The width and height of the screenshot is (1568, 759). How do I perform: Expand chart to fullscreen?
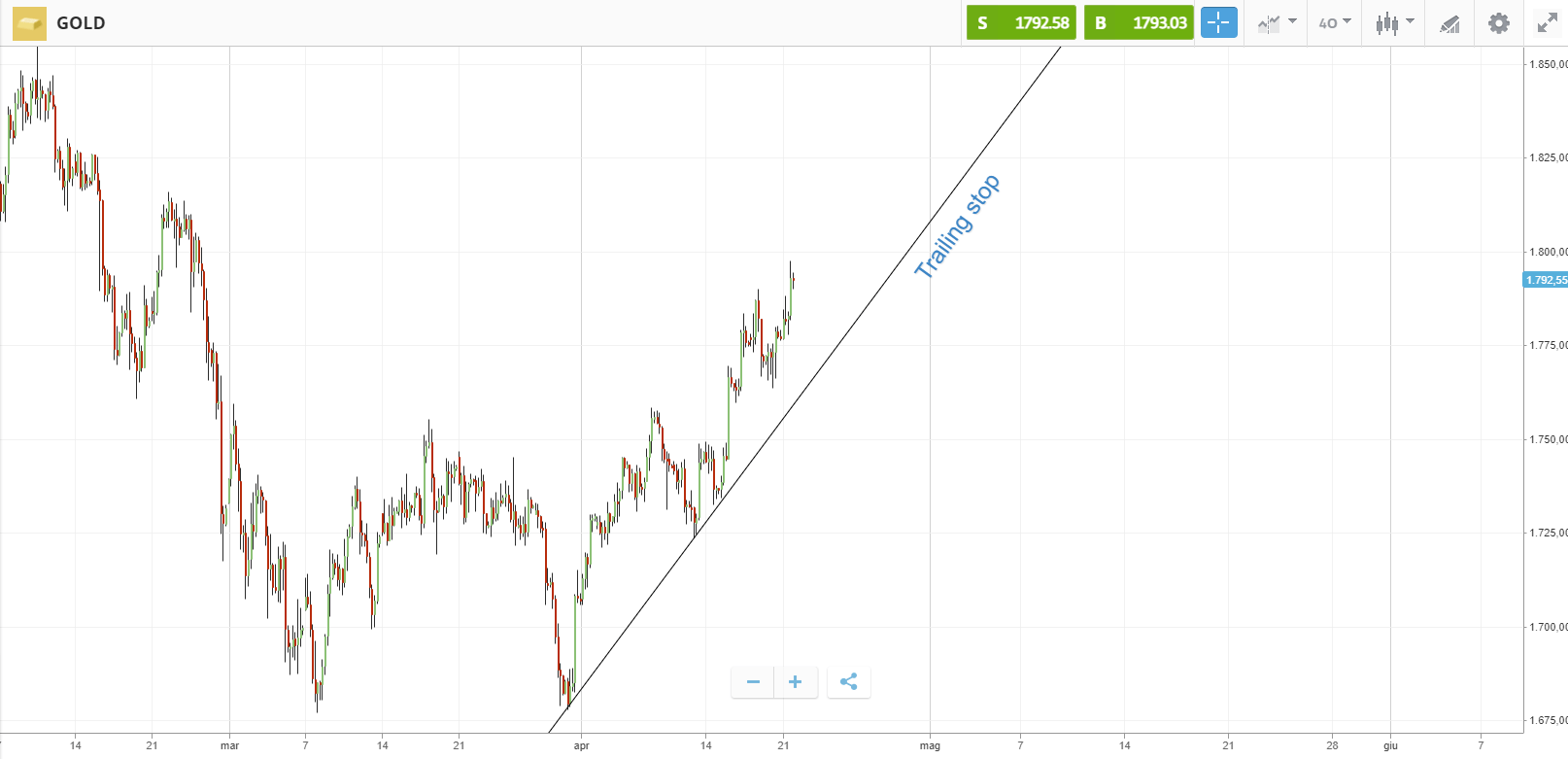1547,22
